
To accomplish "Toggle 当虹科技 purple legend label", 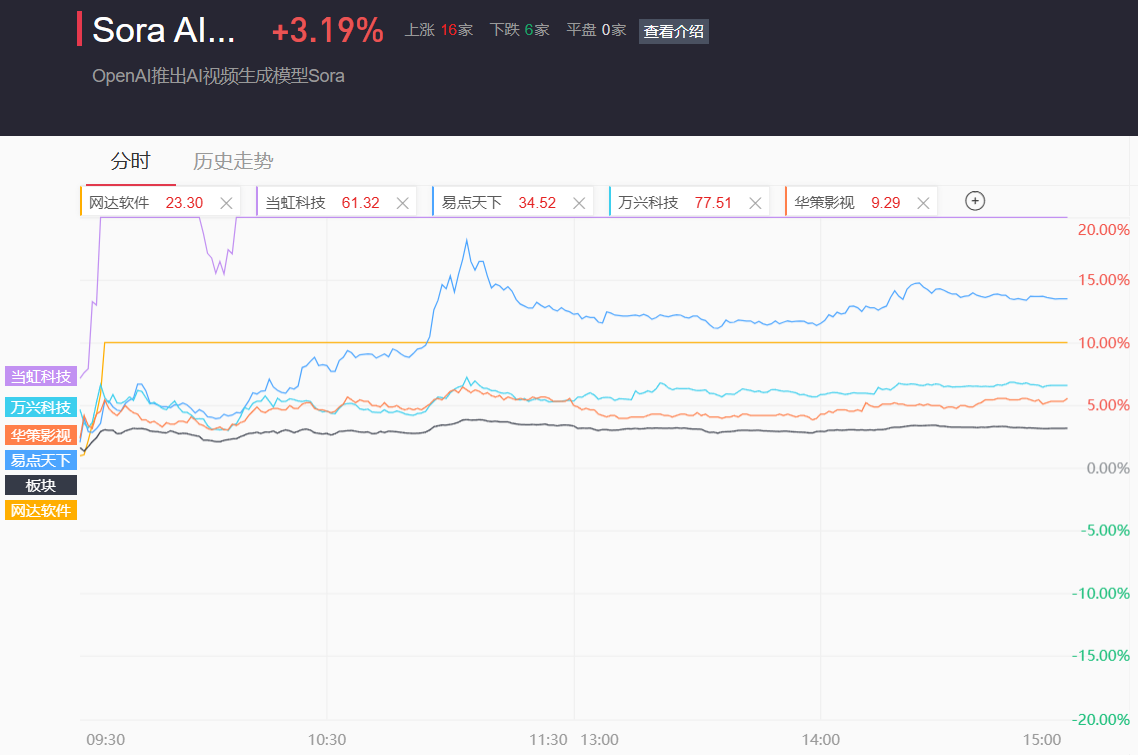I will click(41, 377).
